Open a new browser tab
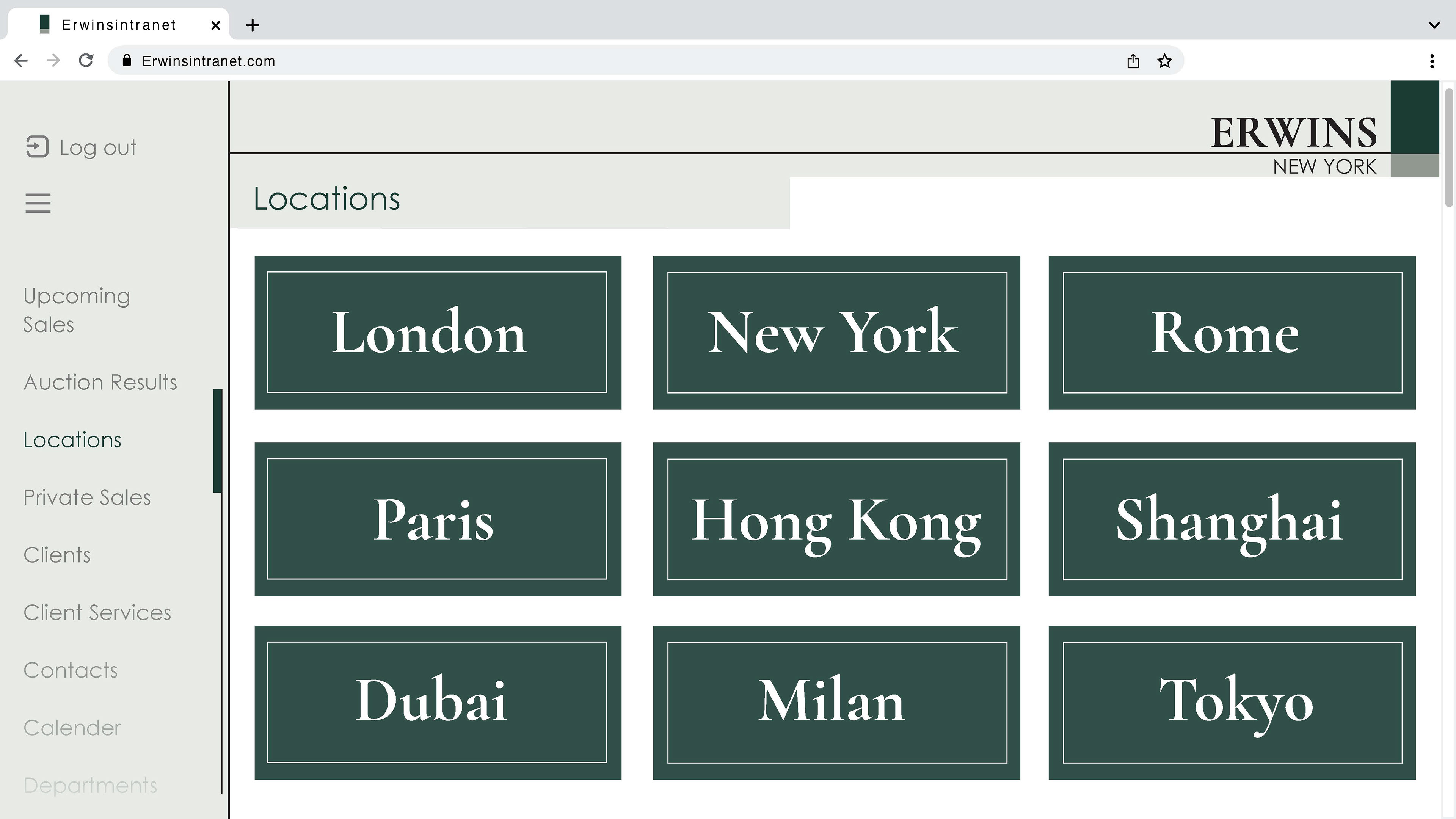The height and width of the screenshot is (819, 1456). pyautogui.click(x=253, y=25)
